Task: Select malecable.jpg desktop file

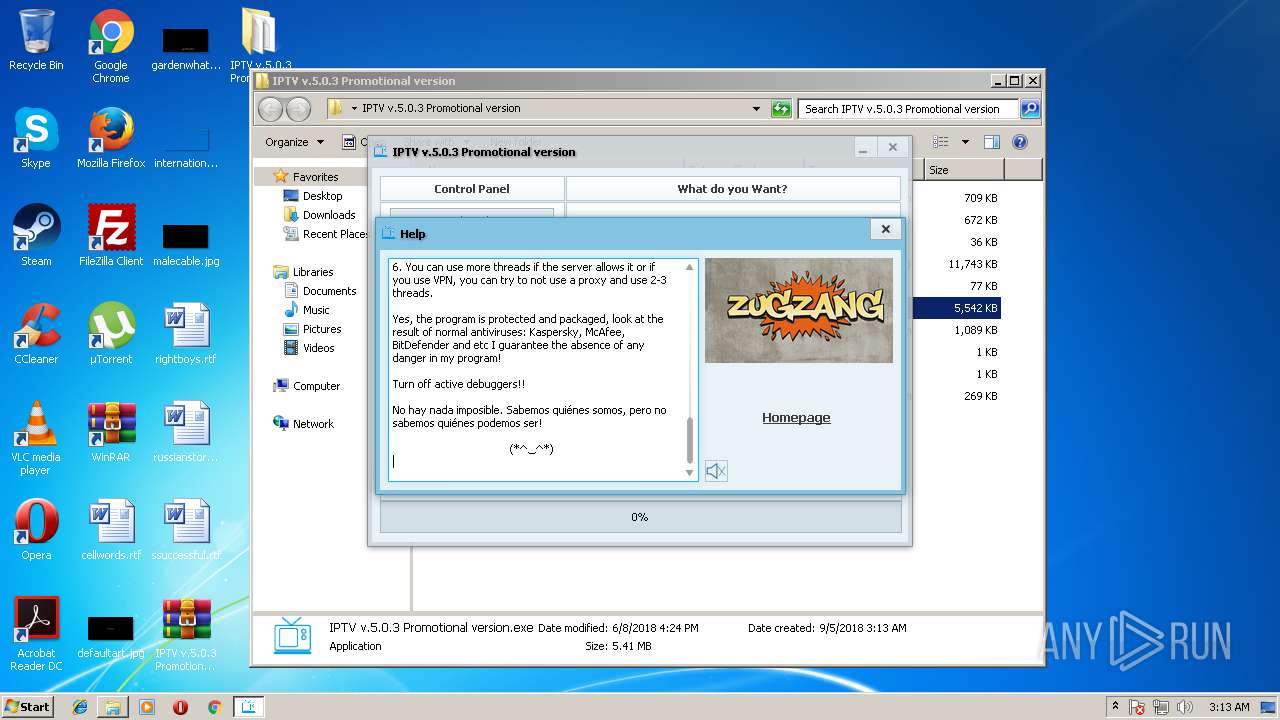Action: click(186, 244)
